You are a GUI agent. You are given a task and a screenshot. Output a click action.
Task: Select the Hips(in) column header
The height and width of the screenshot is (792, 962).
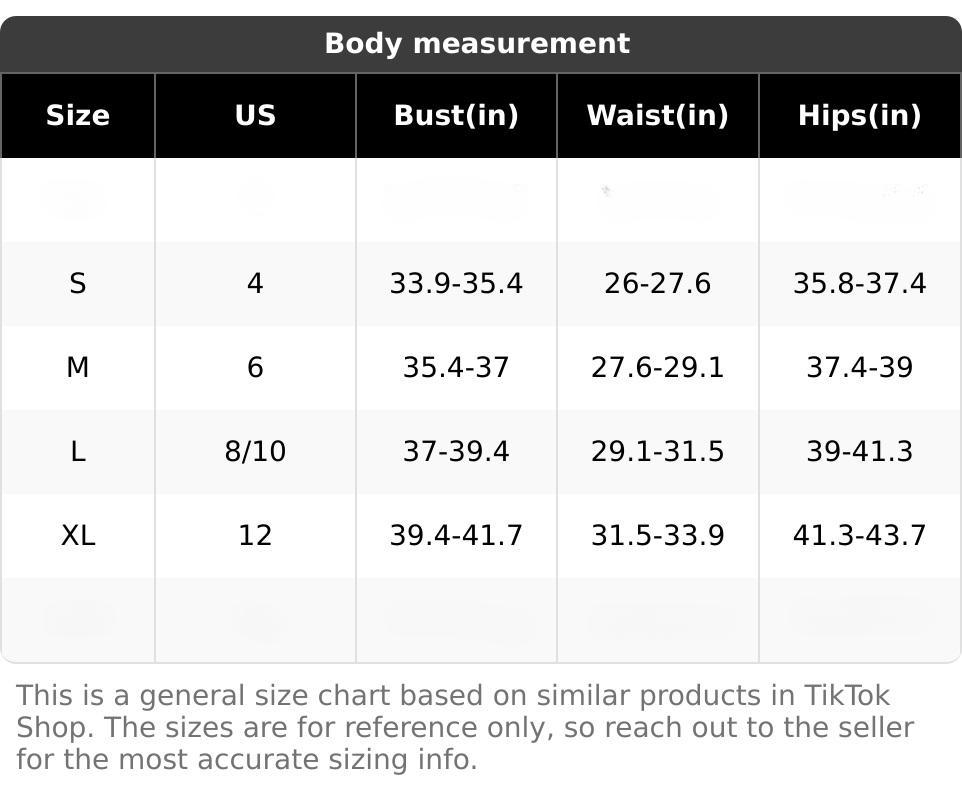point(859,116)
